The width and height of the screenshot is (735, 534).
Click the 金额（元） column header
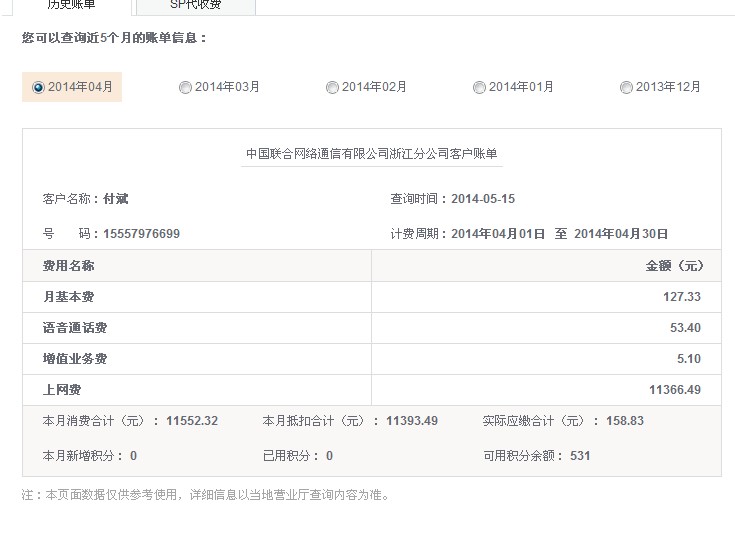tap(674, 266)
